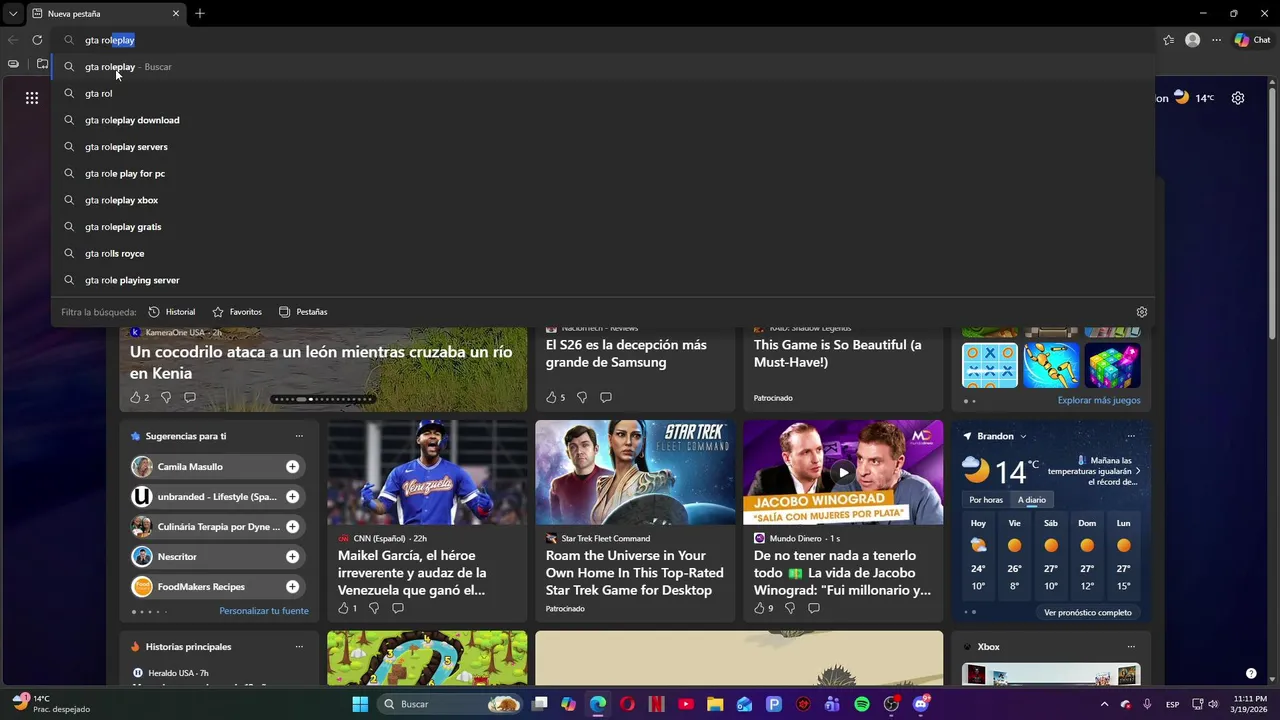
Task: Open Copilot Chat button
Action: tap(1252, 40)
